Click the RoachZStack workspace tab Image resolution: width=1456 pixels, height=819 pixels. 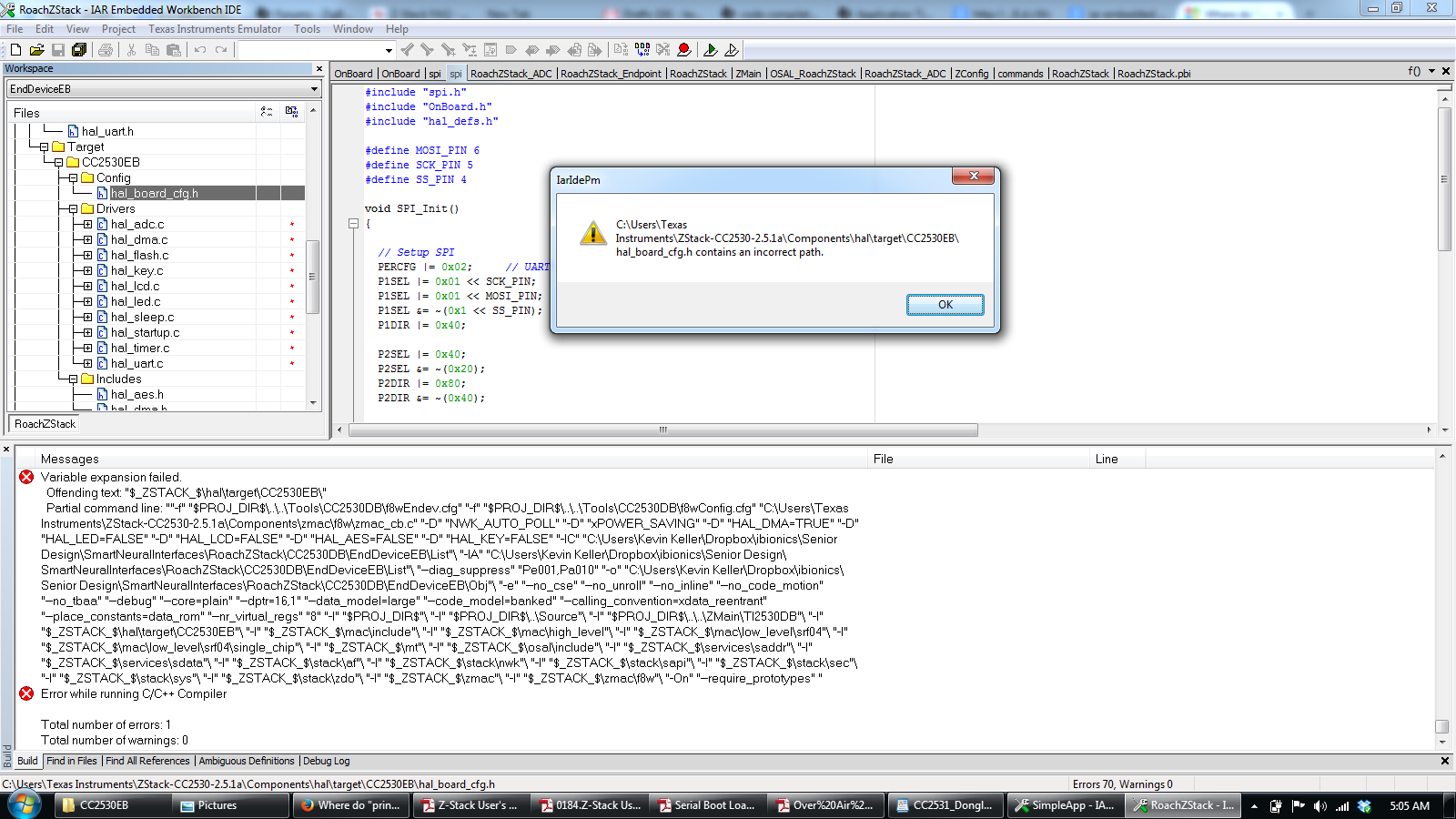[x=45, y=424]
